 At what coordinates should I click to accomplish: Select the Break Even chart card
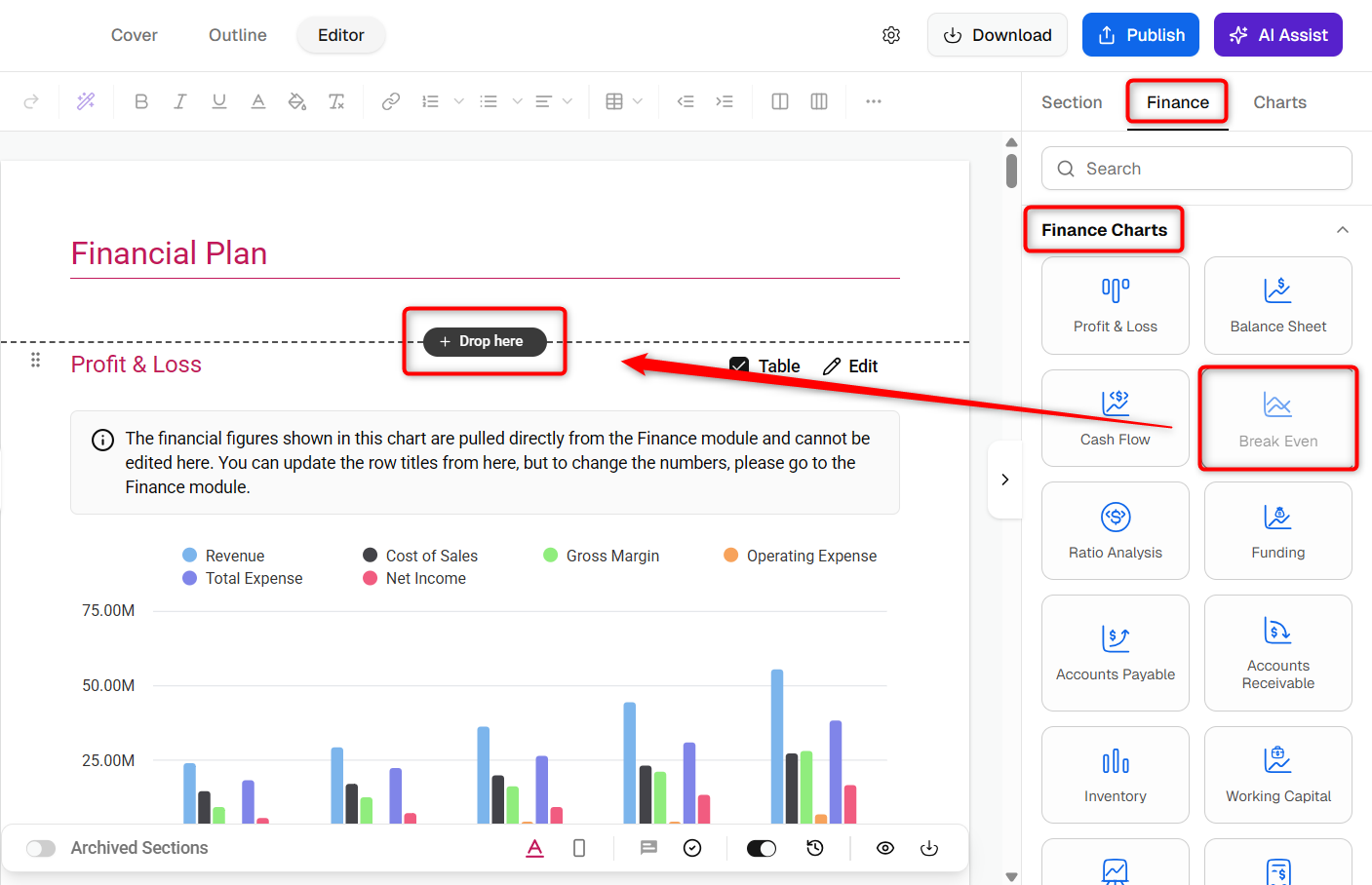1278,419
